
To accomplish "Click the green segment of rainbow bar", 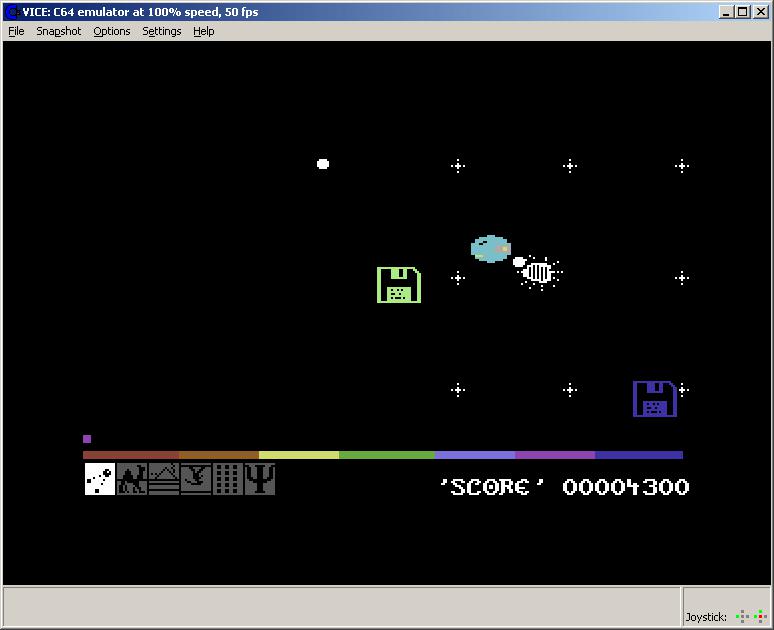I will [x=386, y=455].
